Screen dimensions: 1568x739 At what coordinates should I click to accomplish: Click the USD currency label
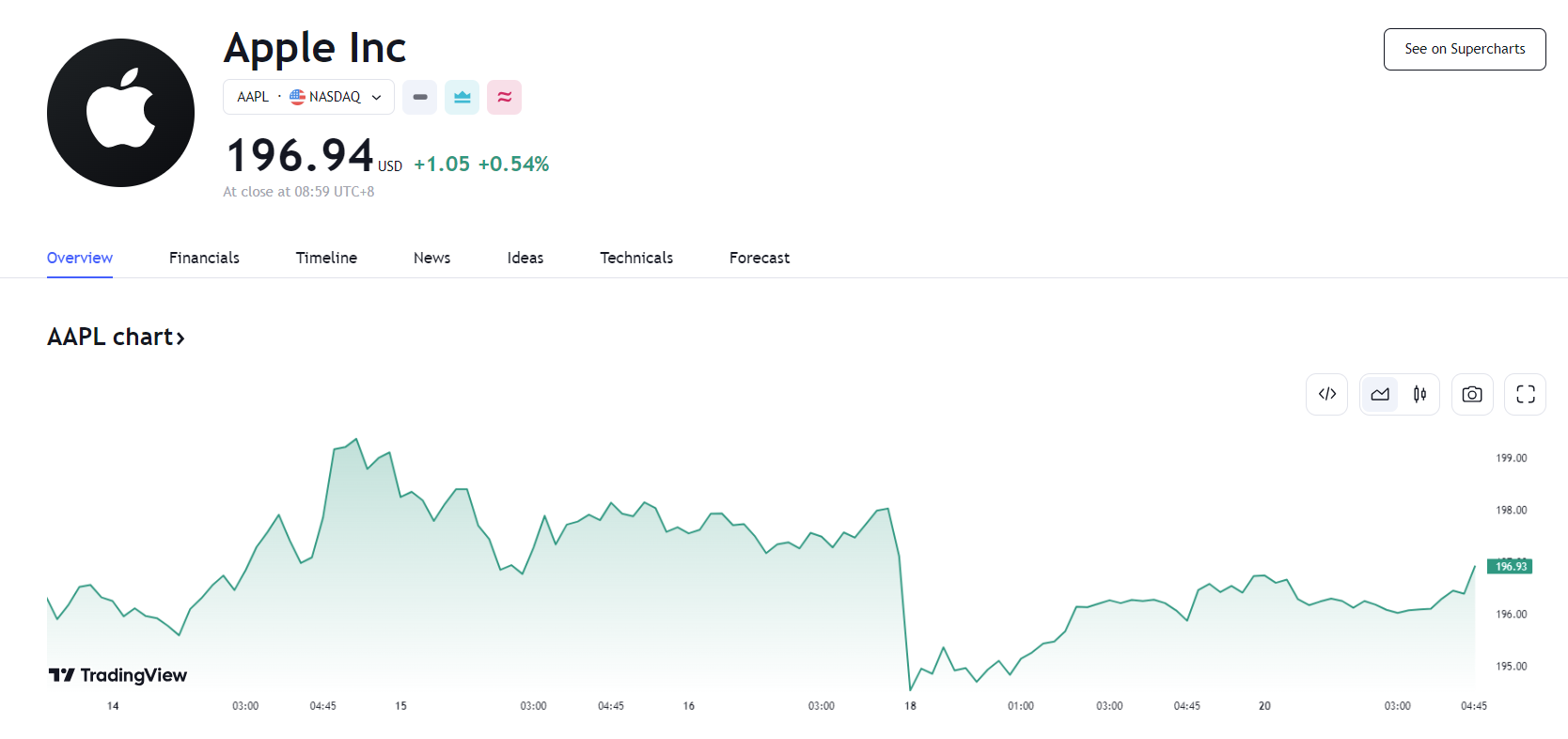pyautogui.click(x=390, y=166)
